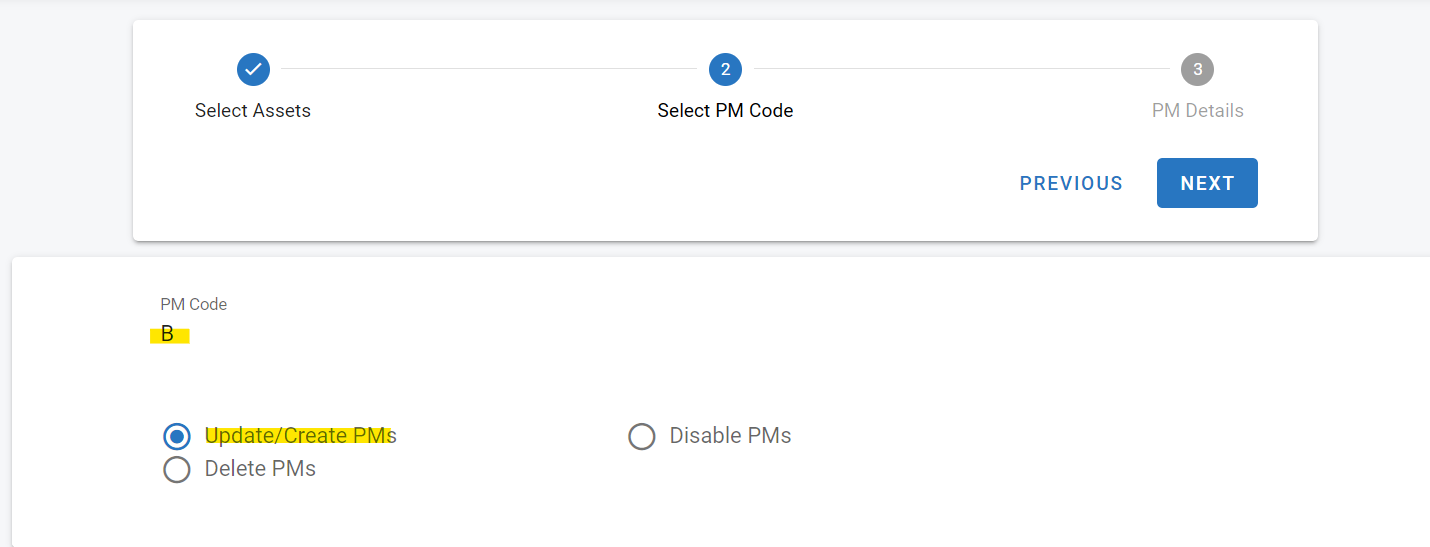Click the PREVIOUS button

(x=1071, y=183)
